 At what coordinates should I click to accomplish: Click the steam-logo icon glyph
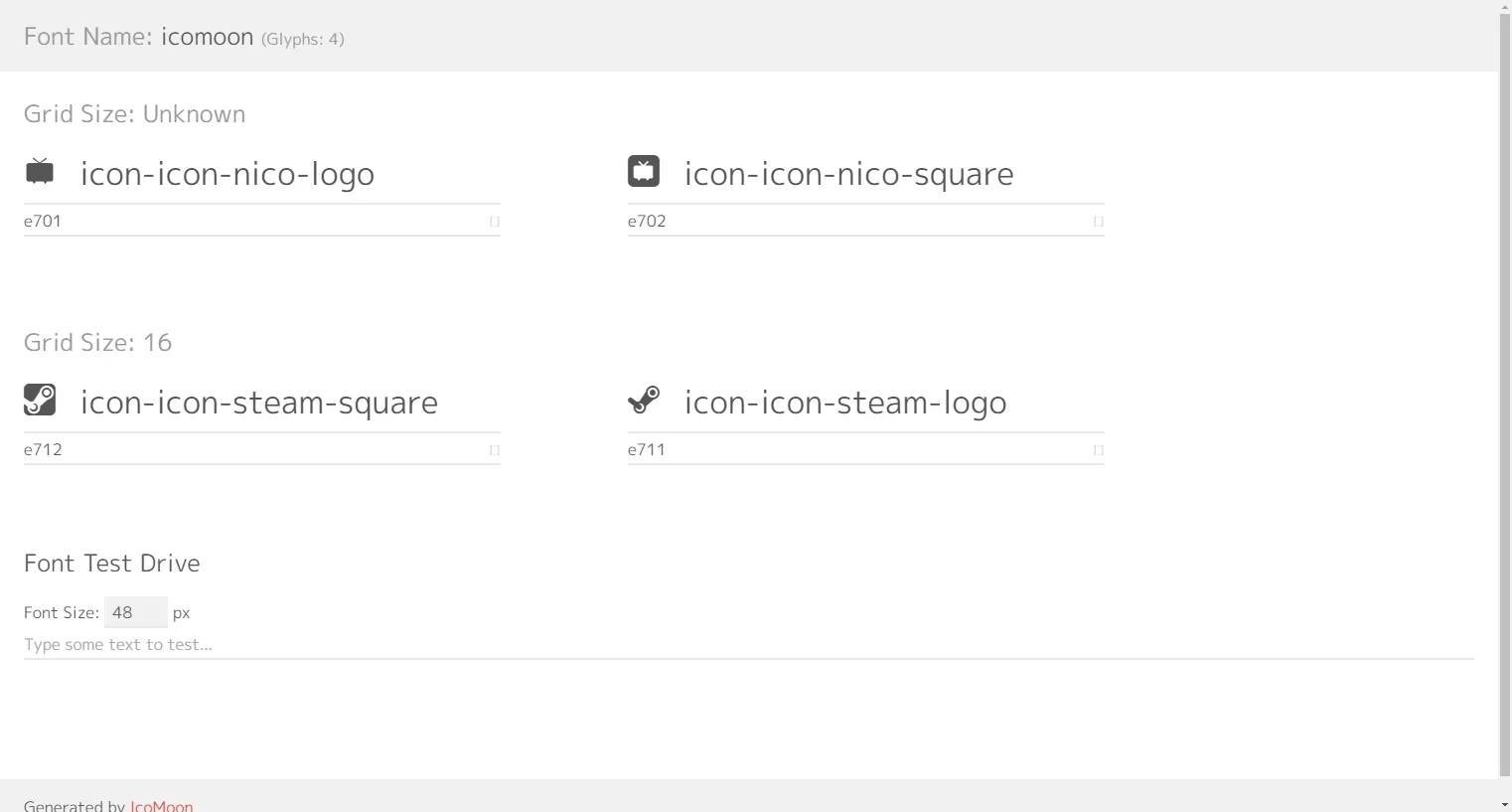[644, 400]
